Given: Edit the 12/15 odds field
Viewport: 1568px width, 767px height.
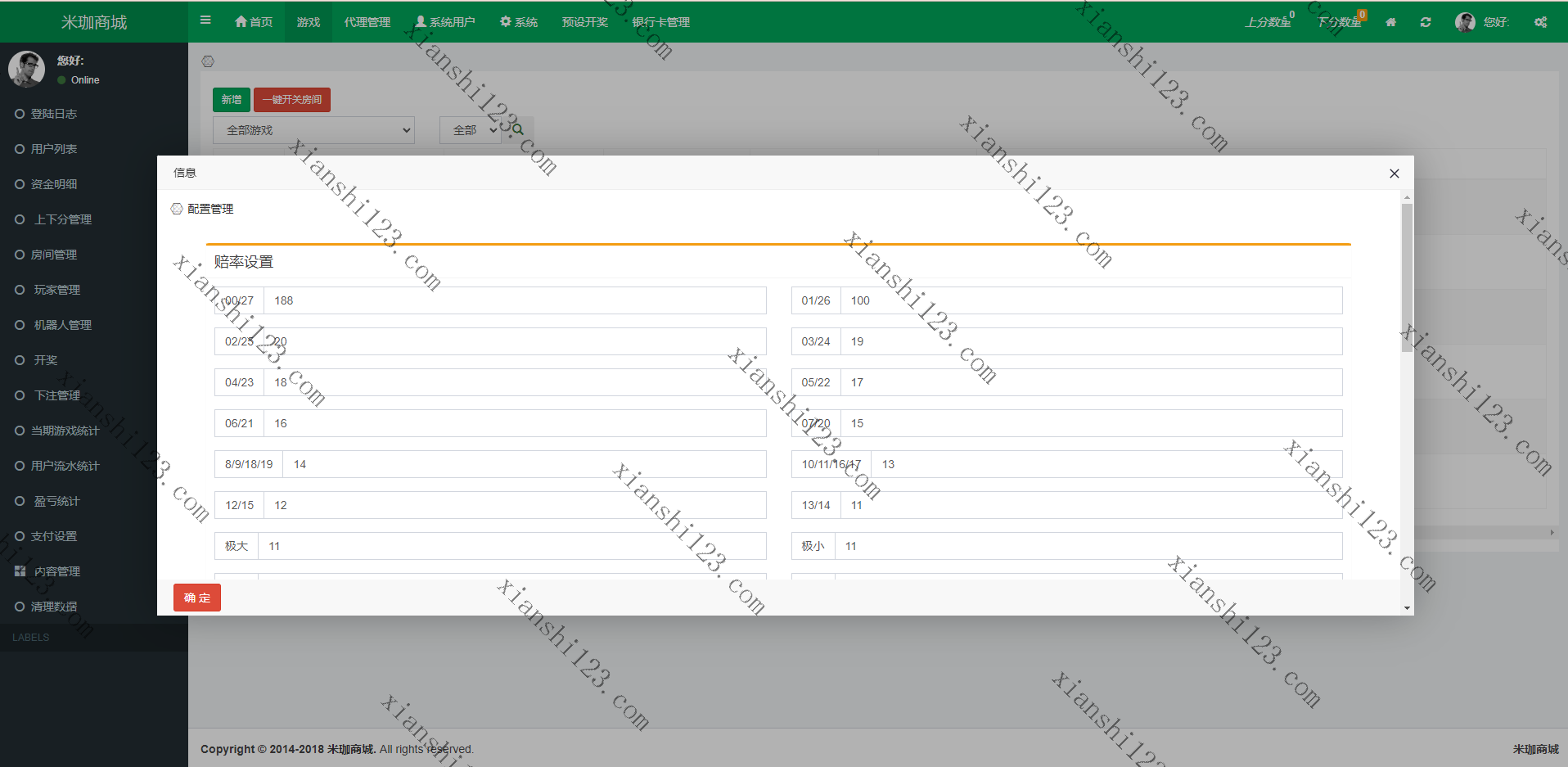Looking at the screenshot, I should 515,505.
